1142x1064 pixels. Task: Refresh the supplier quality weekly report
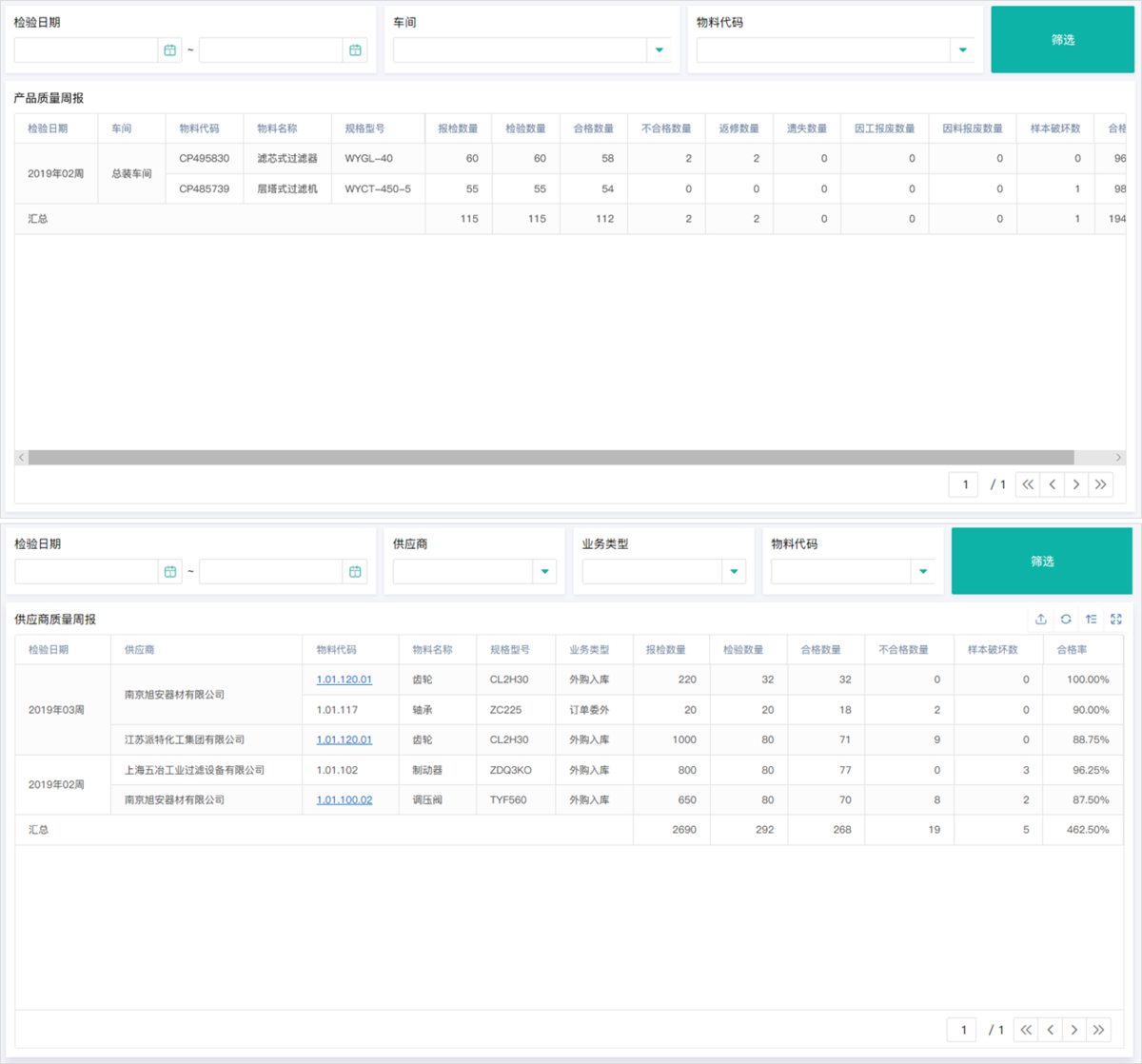pyautogui.click(x=1066, y=620)
